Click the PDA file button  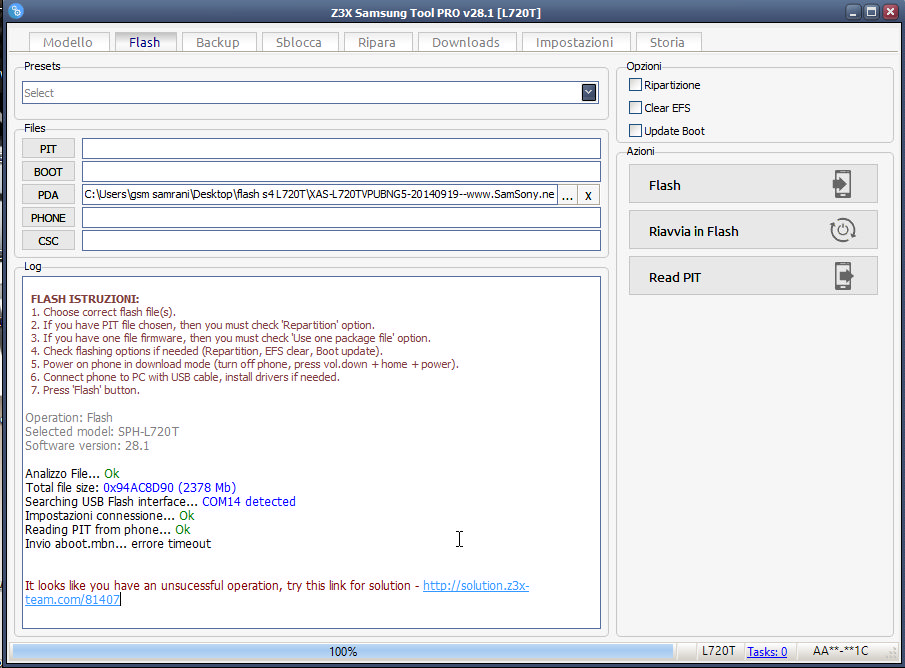pos(48,195)
